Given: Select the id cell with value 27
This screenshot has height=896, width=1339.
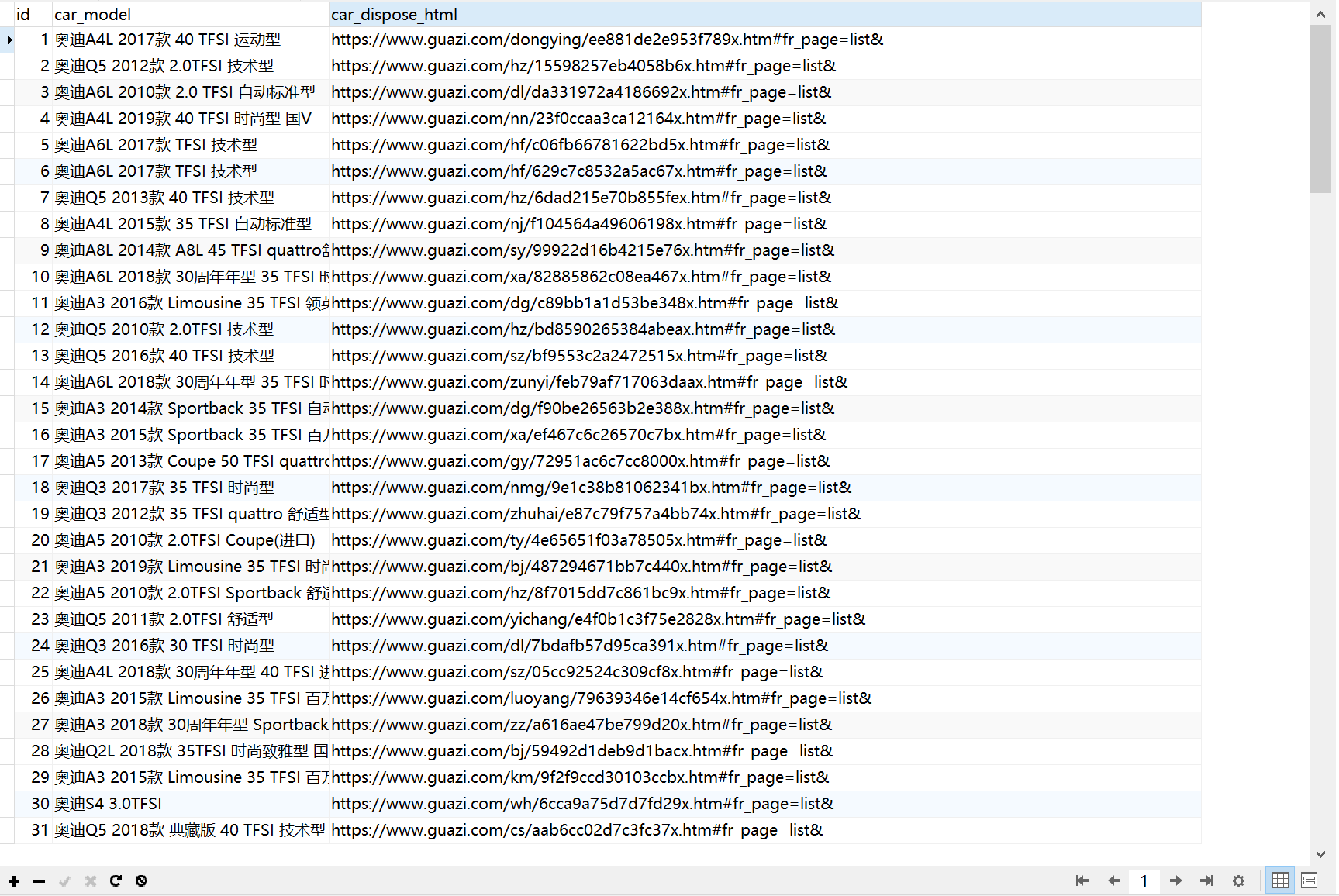Looking at the screenshot, I should coord(33,725).
